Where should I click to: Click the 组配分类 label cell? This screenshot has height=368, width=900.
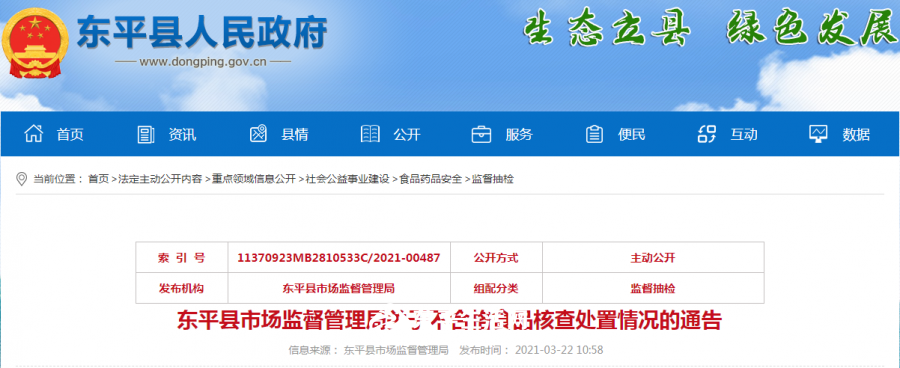(496, 288)
